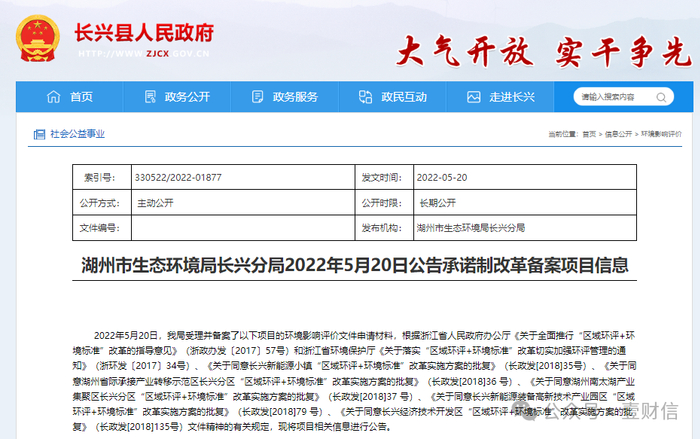This screenshot has height=439, width=700.
Task: Click the 信息公开 breadcrumb link
Action: click(618, 134)
